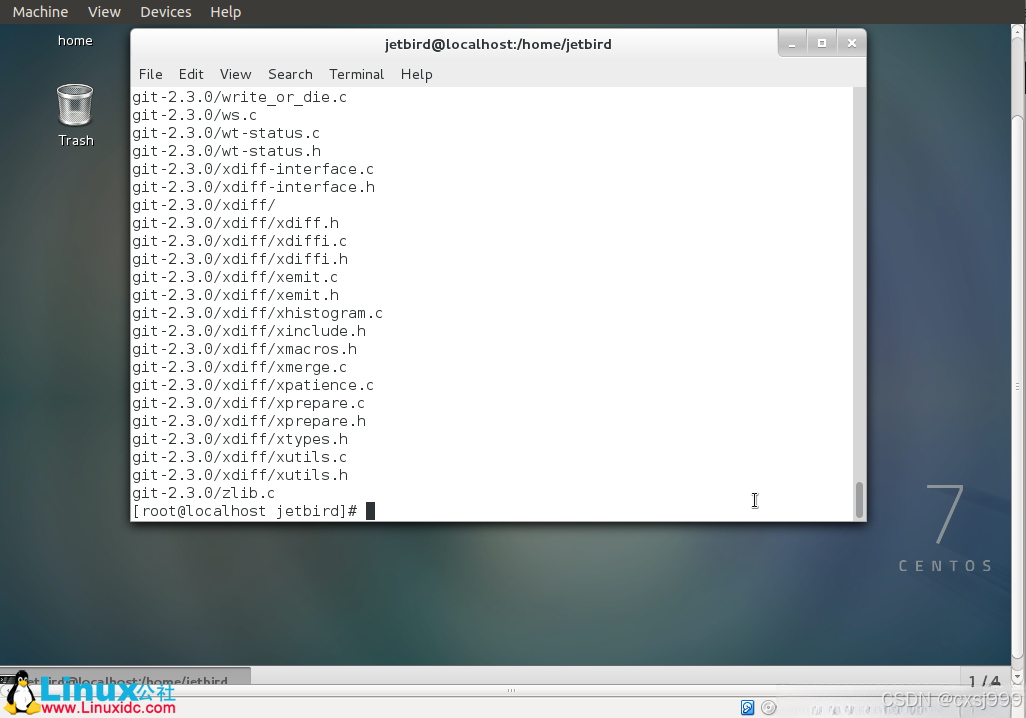Click the disc icon in the system tray
This screenshot has width=1026, height=718.
tap(768, 707)
